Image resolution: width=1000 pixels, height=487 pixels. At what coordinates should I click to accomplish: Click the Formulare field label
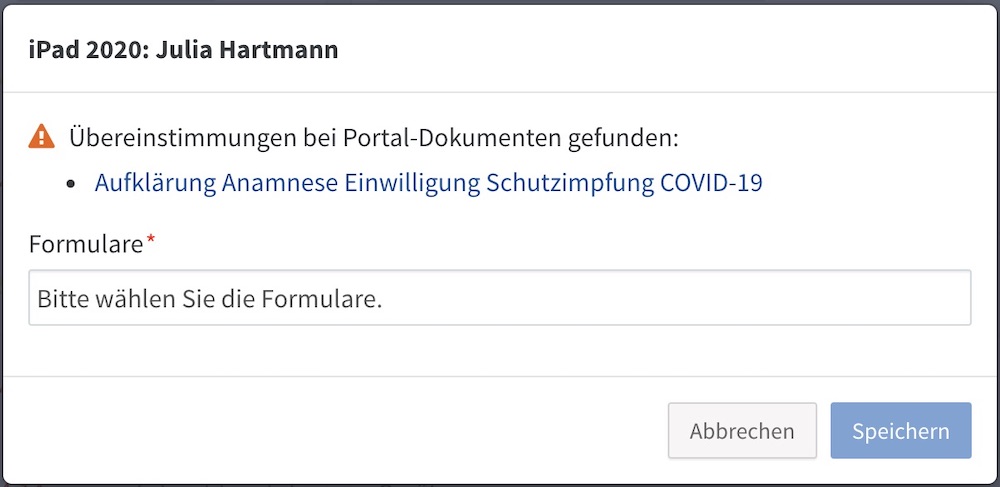tap(86, 244)
